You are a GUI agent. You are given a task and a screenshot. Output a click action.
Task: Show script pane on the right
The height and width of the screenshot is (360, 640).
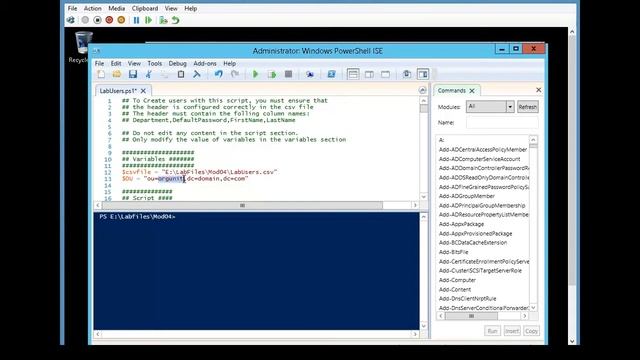[369, 74]
